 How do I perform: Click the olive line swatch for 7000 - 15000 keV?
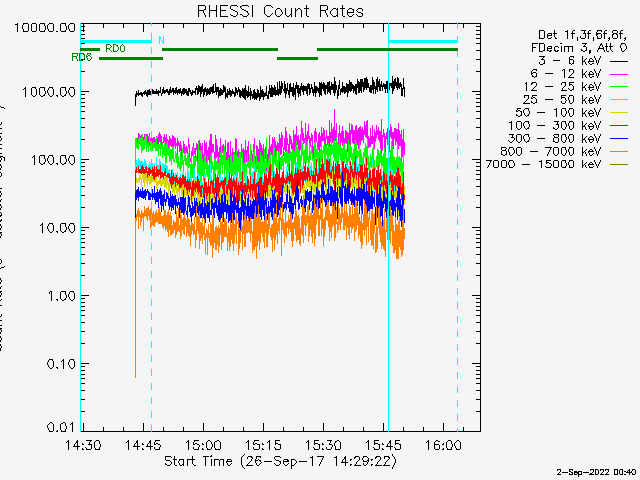[x=619, y=164]
